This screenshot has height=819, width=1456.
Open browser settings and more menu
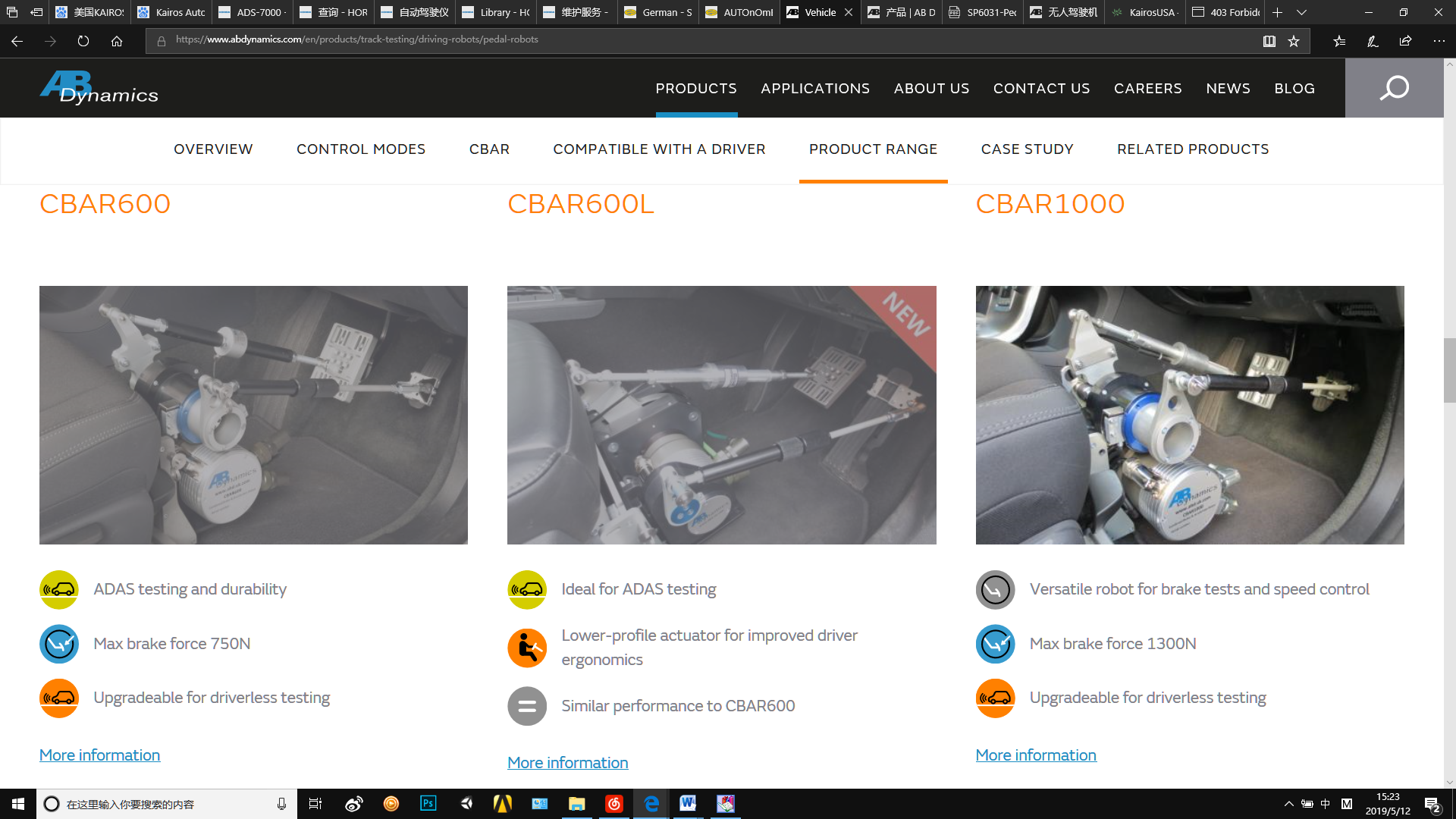pos(1439,41)
